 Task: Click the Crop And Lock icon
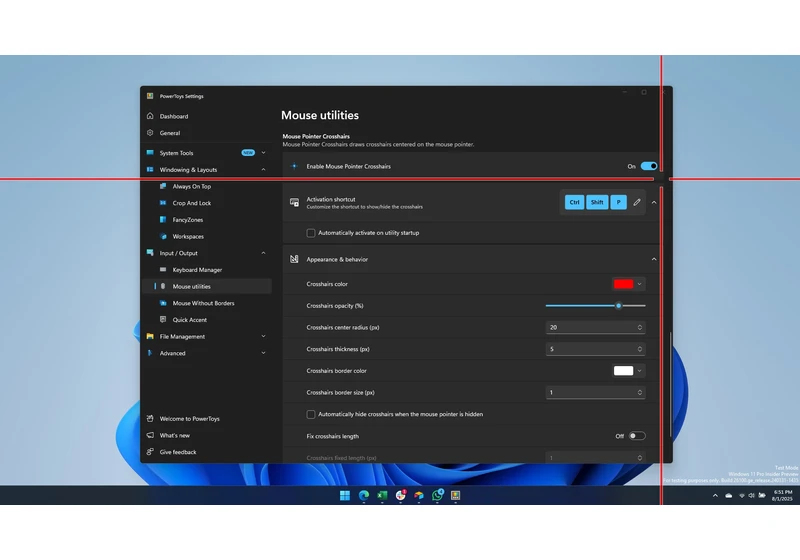(x=163, y=203)
